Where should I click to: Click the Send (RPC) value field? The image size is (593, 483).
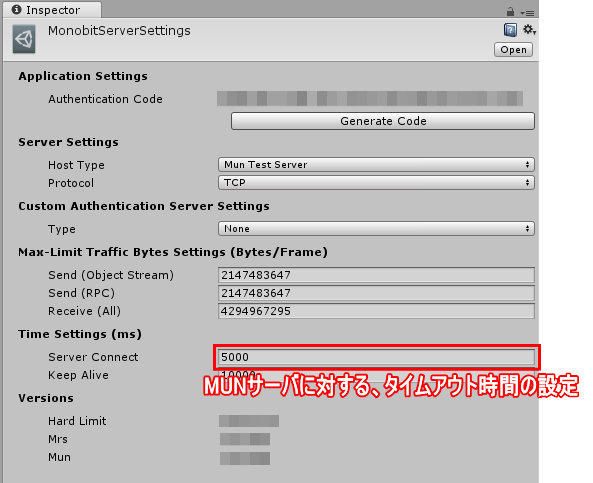[x=376, y=293]
